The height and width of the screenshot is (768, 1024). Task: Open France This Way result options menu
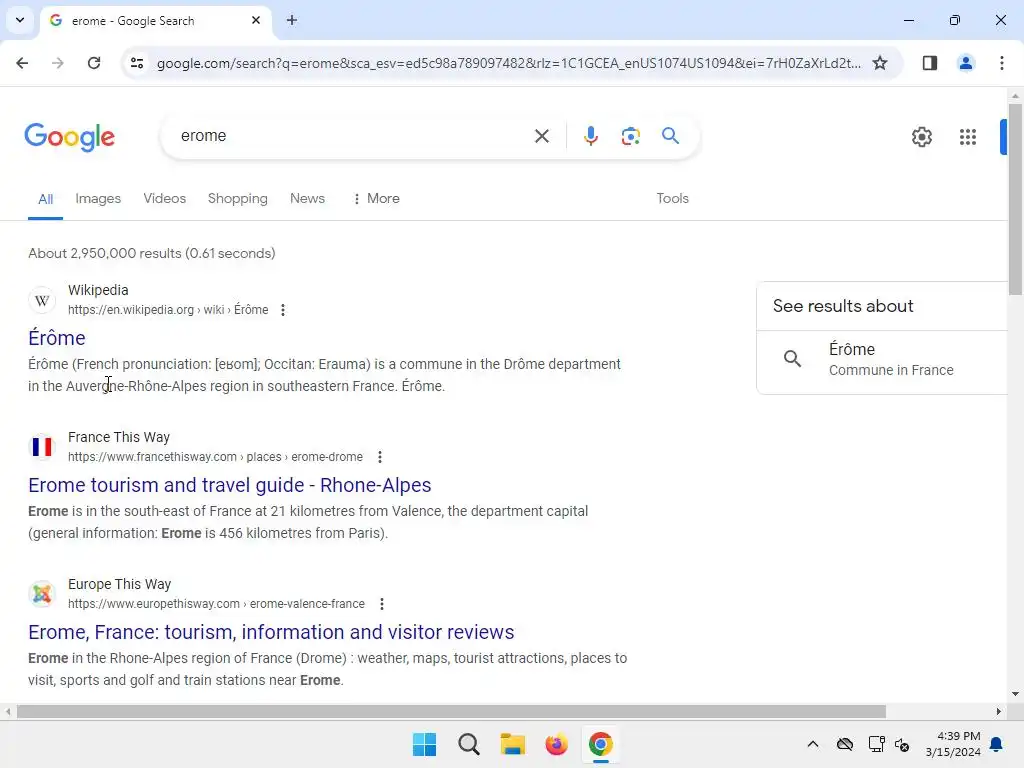(379, 456)
